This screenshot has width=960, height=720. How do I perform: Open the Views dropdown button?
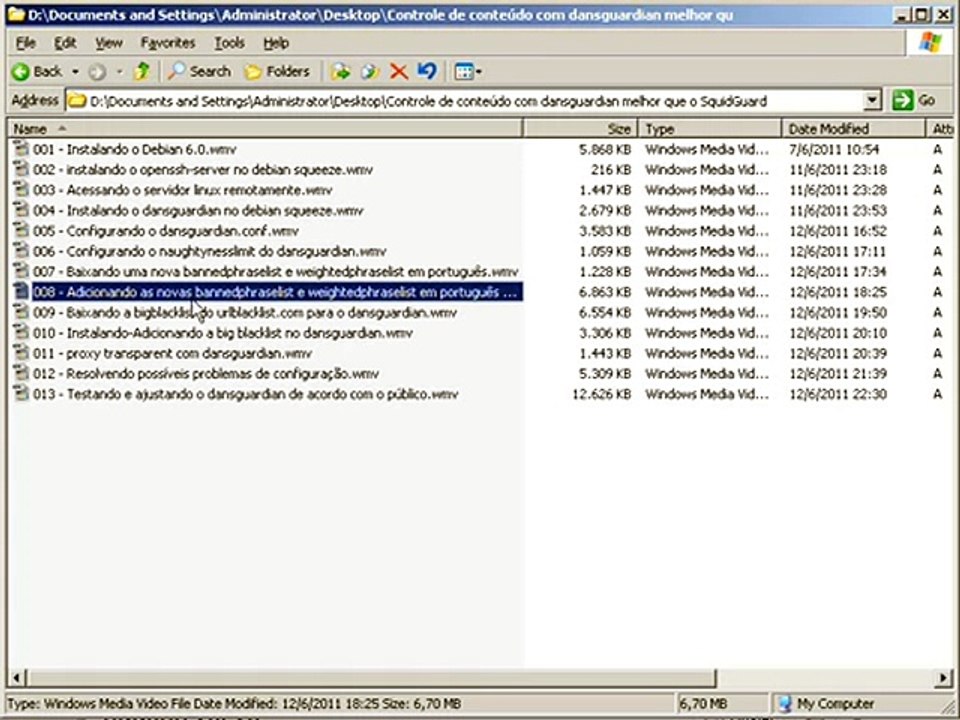[x=468, y=72]
